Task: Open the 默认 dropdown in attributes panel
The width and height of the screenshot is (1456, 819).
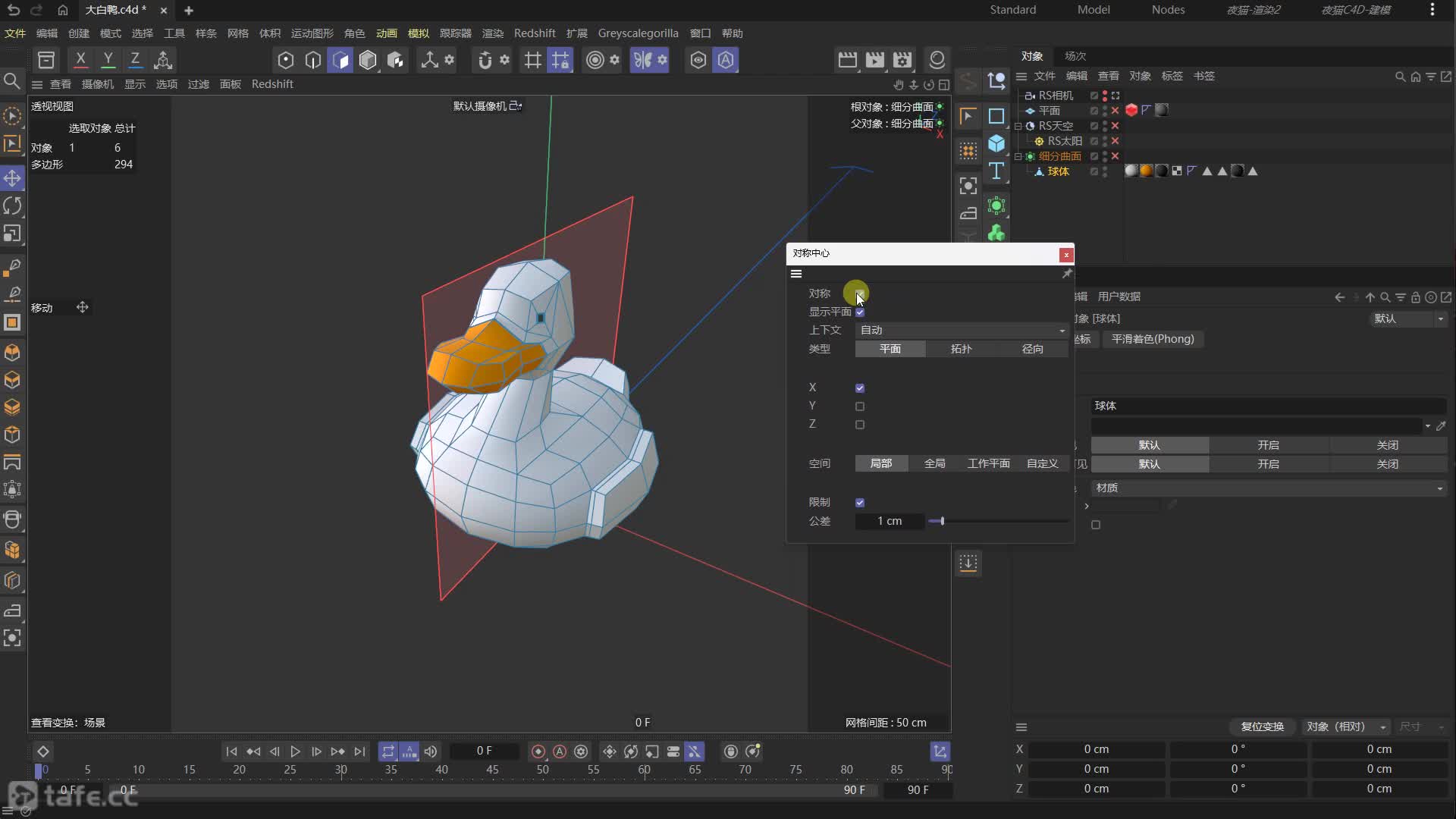Action: click(1409, 318)
